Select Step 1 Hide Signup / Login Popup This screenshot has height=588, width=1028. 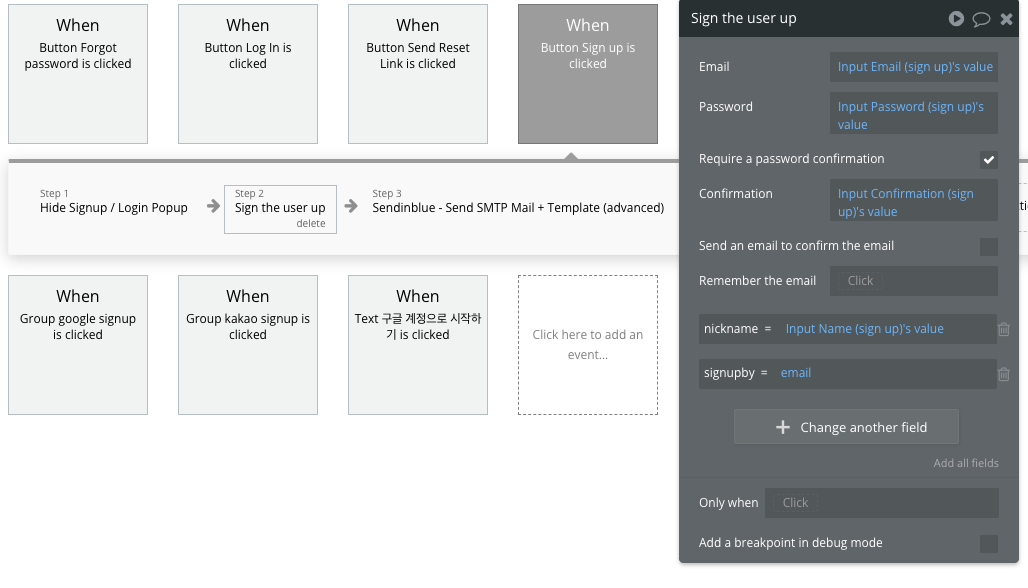coord(113,201)
